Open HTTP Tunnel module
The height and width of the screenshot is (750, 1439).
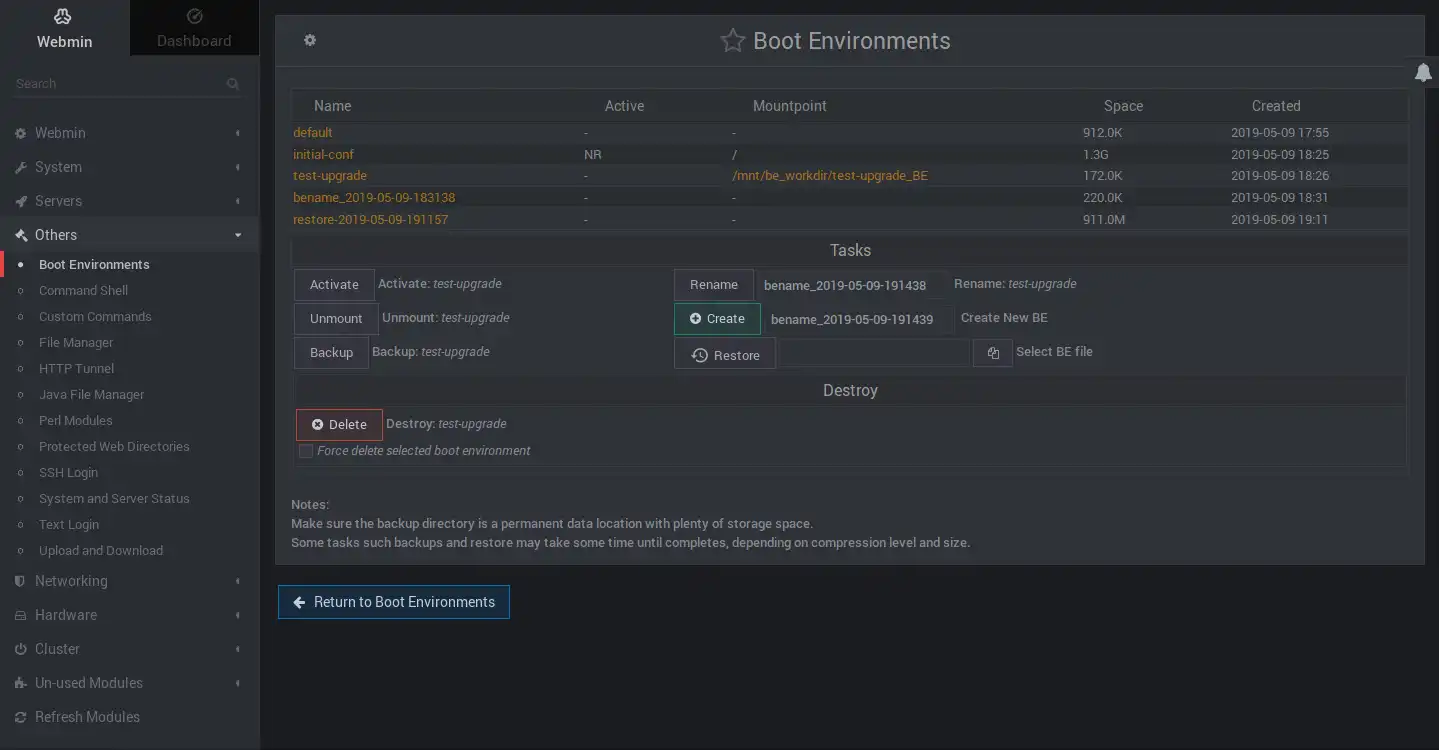coord(76,368)
